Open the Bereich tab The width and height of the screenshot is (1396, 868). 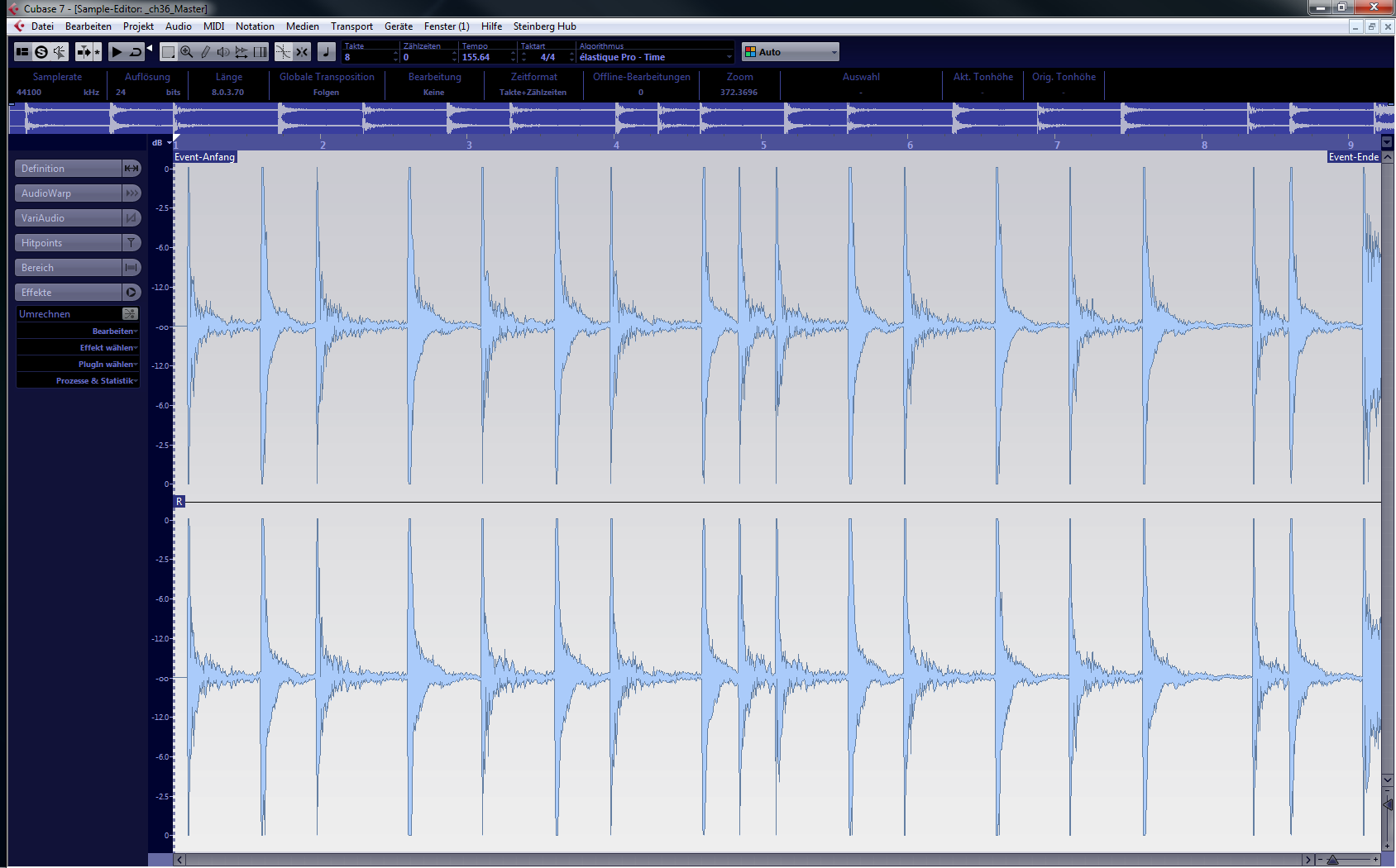coord(68,268)
